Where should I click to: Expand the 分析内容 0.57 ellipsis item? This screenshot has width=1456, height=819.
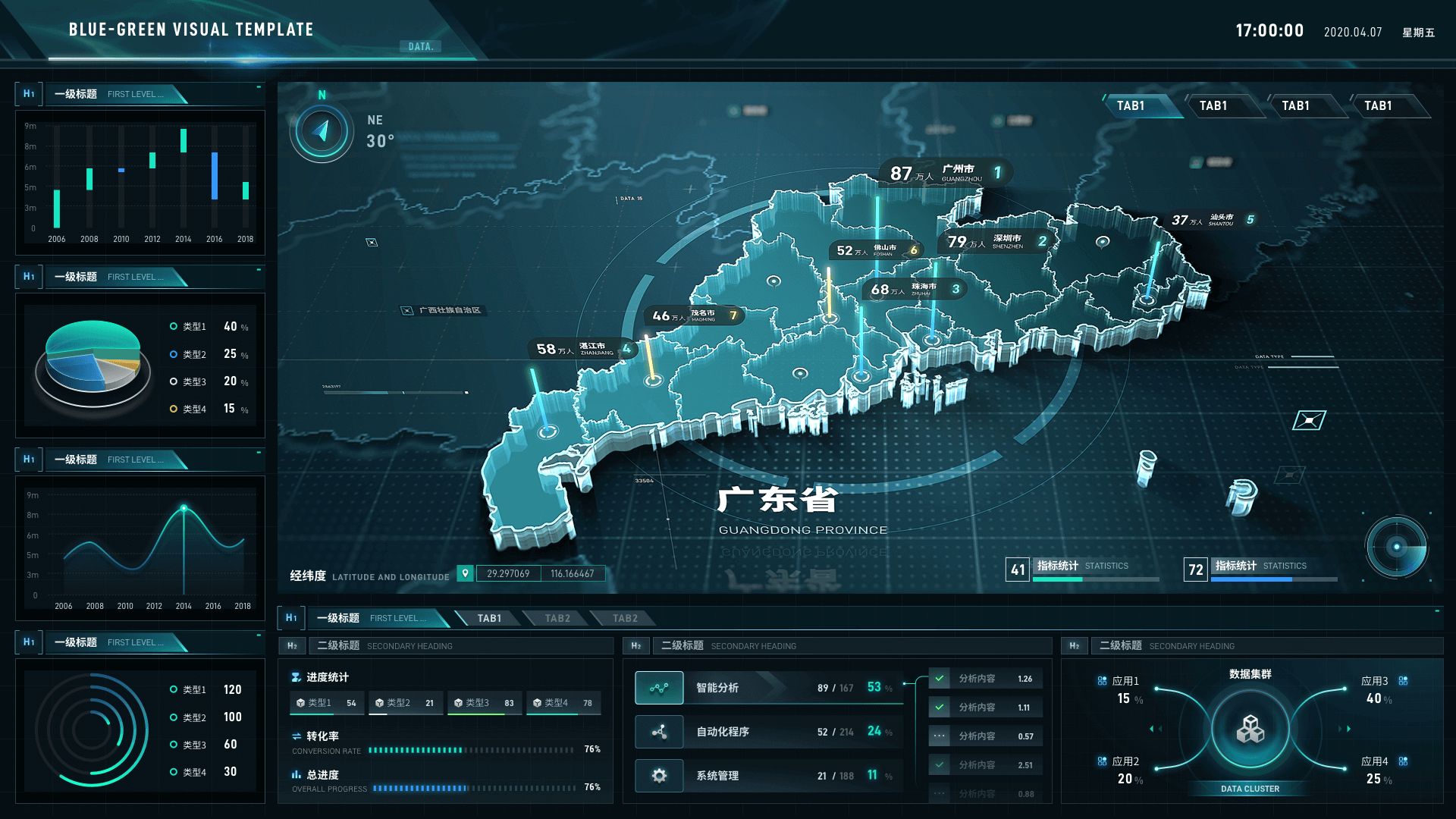click(x=940, y=736)
